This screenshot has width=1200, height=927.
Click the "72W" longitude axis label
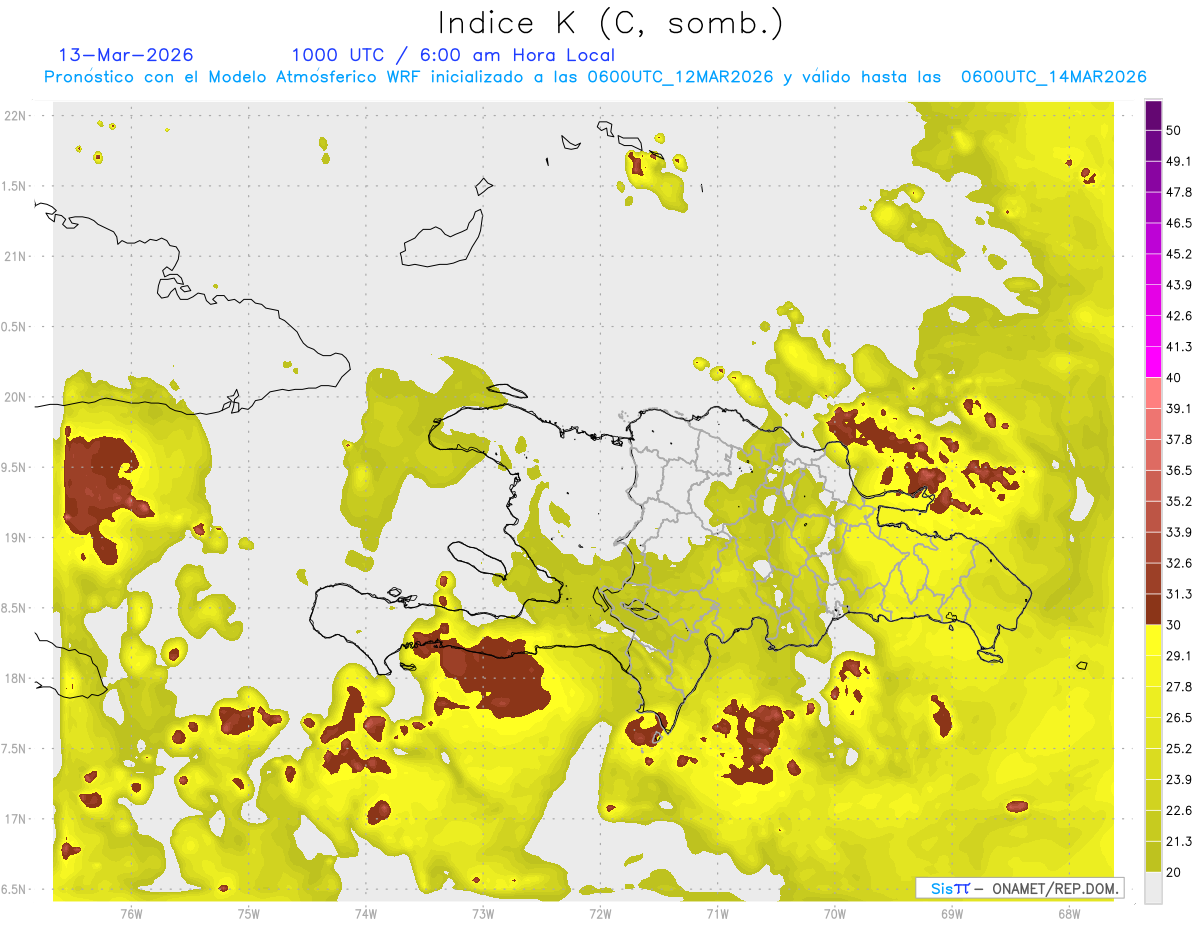600,914
